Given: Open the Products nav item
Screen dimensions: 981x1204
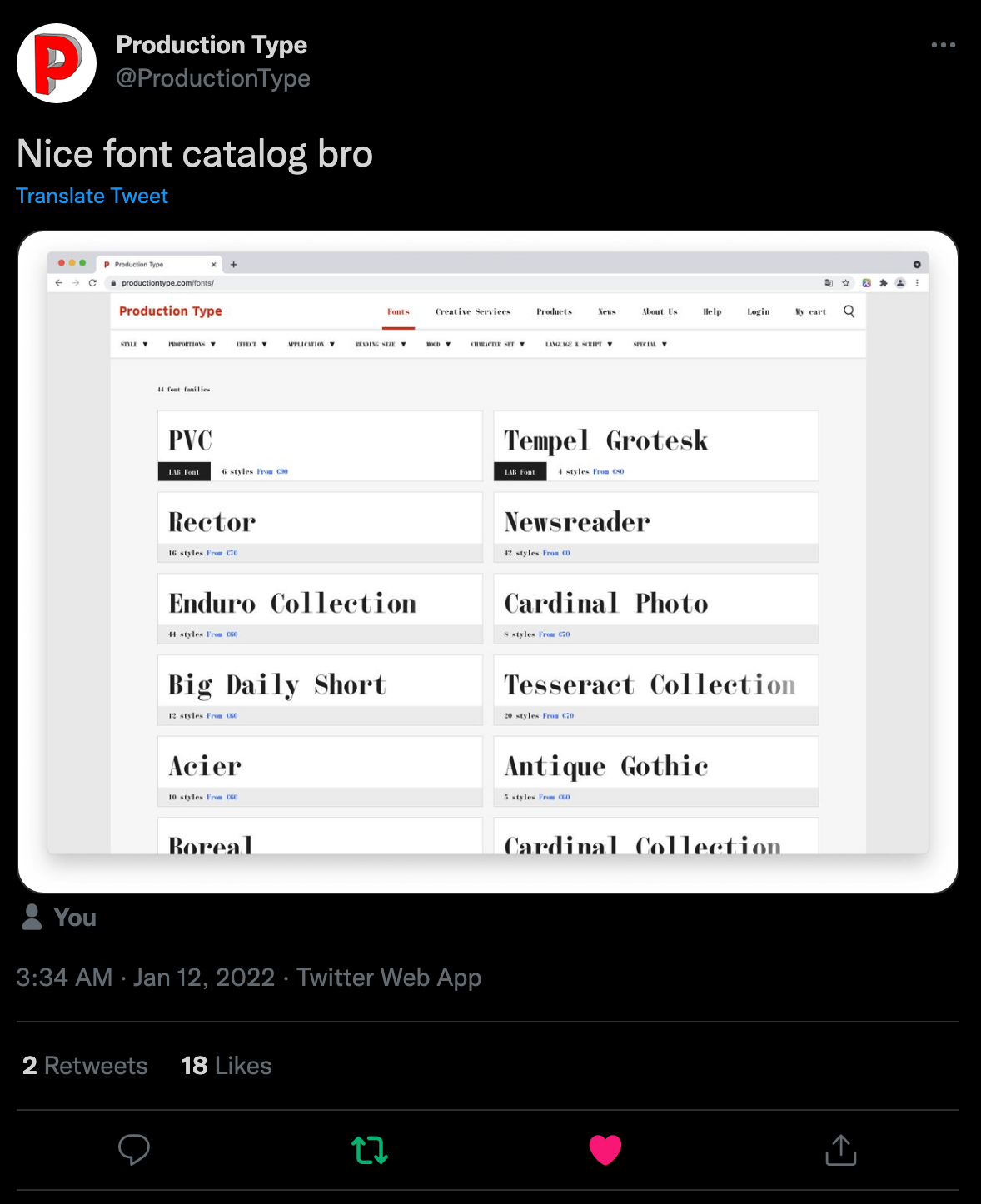Looking at the screenshot, I should coord(555,311).
